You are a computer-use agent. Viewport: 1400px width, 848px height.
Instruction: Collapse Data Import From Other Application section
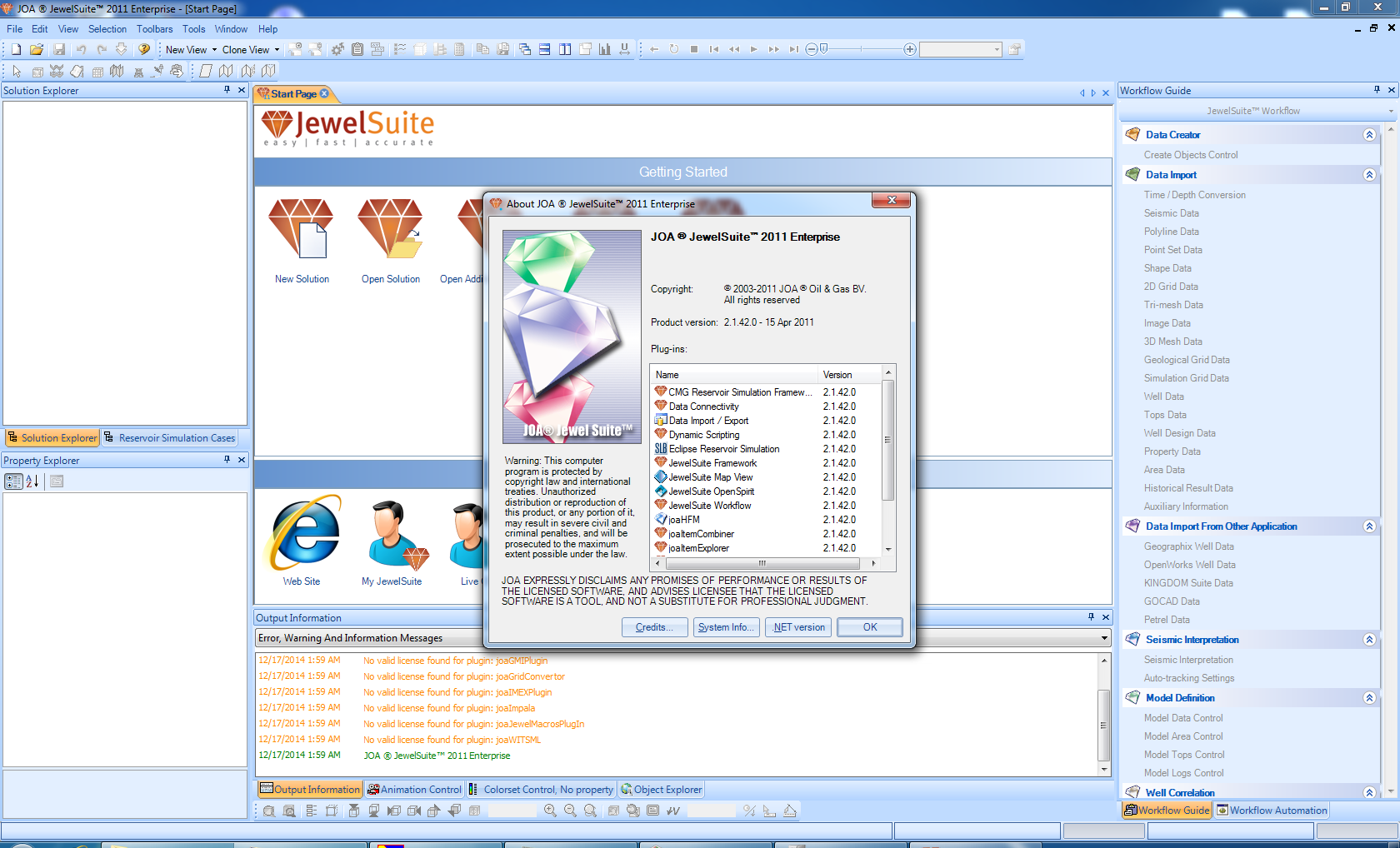point(1369,526)
